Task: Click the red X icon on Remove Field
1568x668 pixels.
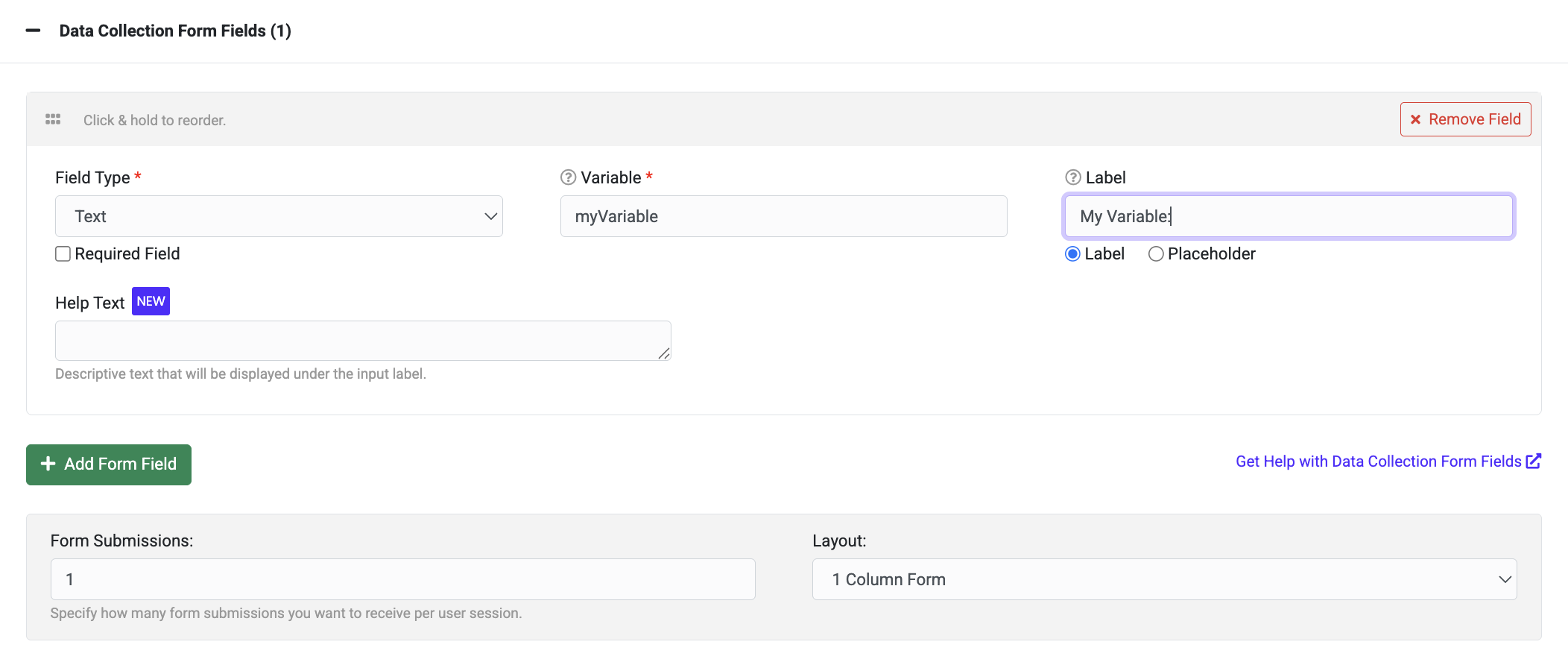Action: coord(1415,119)
